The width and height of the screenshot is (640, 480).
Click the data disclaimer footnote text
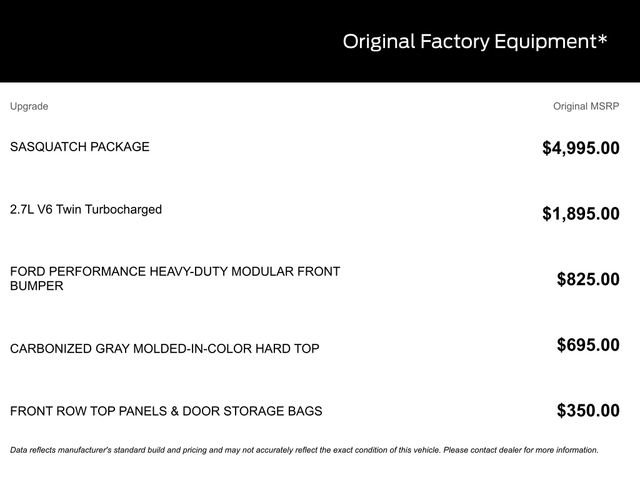coord(304,450)
